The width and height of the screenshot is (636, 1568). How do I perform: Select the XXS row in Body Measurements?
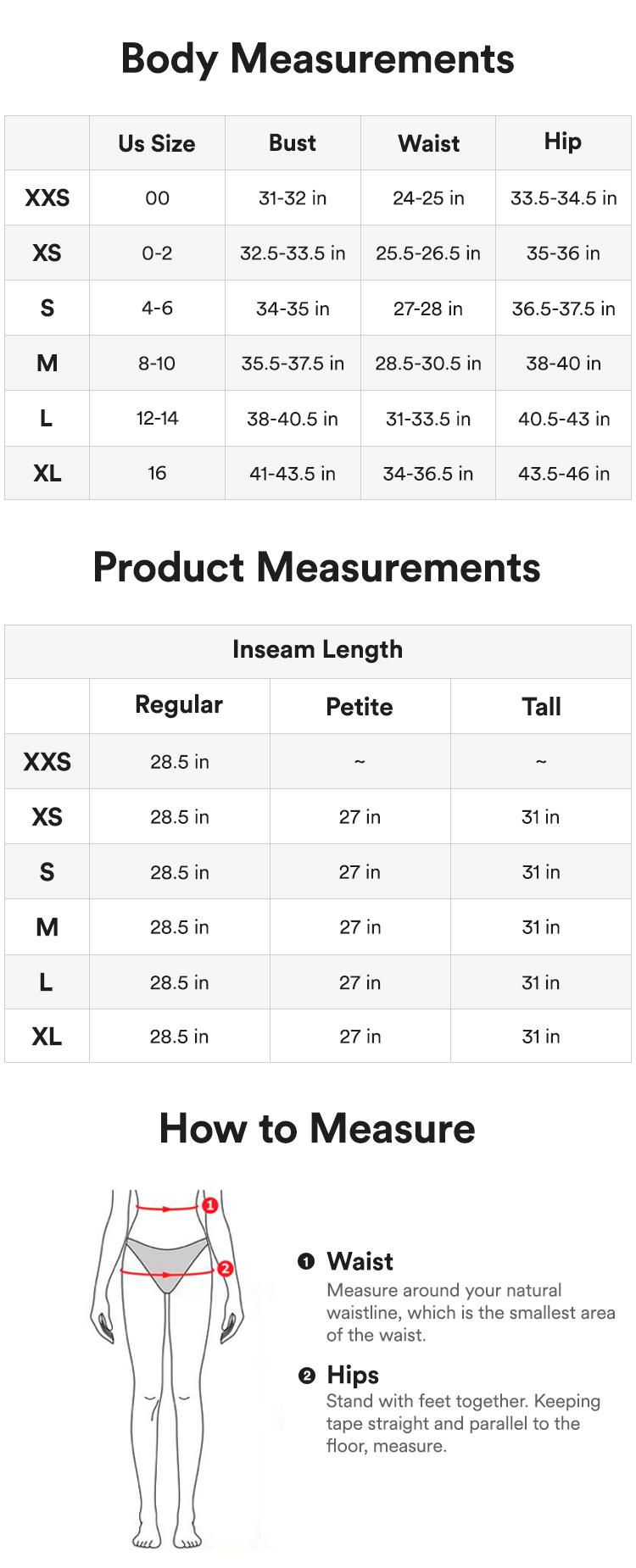pos(47,198)
